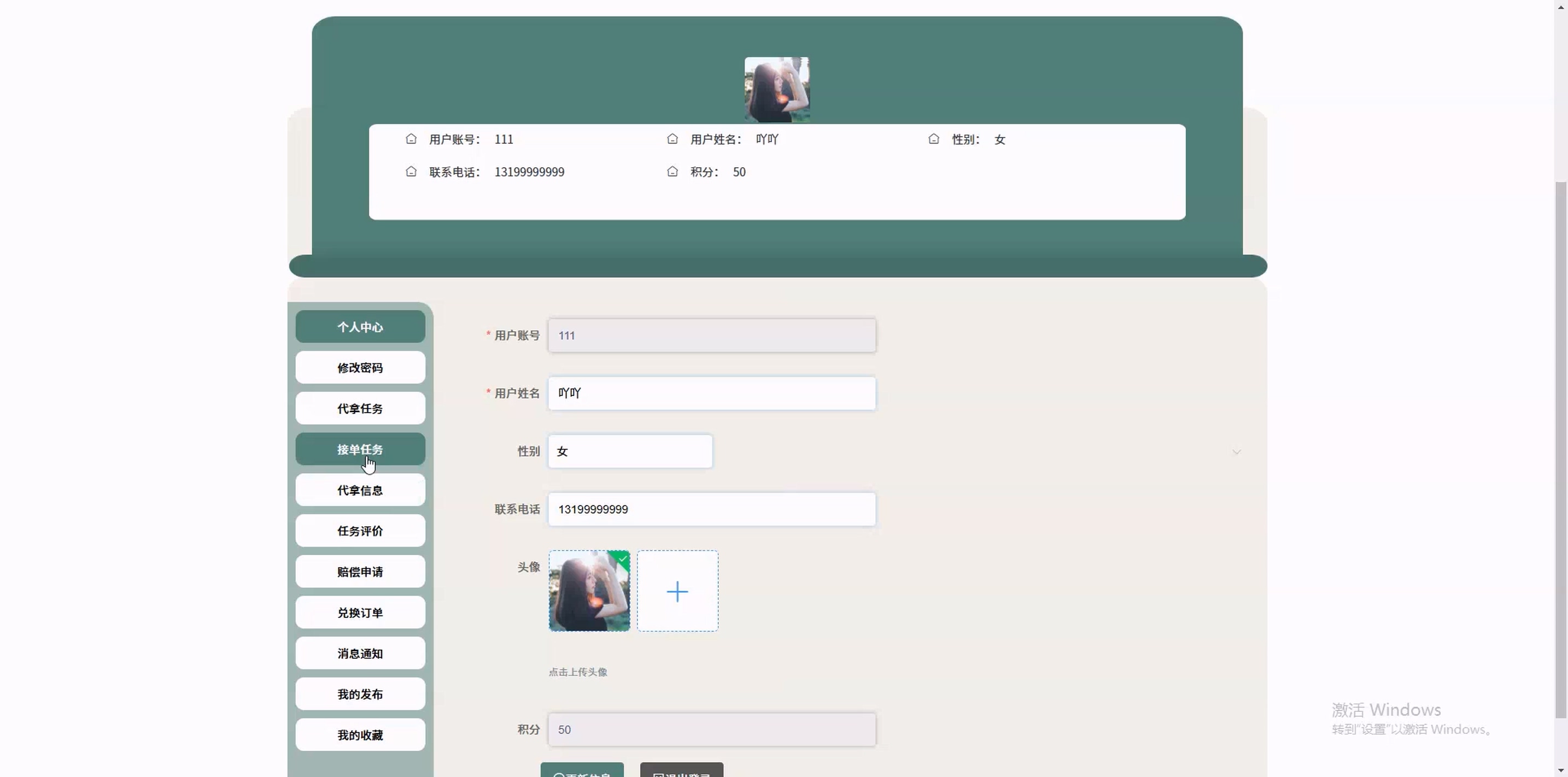This screenshot has width=1568, height=777.
Task: Select 代拿任务 from the side menu
Action: coord(360,408)
